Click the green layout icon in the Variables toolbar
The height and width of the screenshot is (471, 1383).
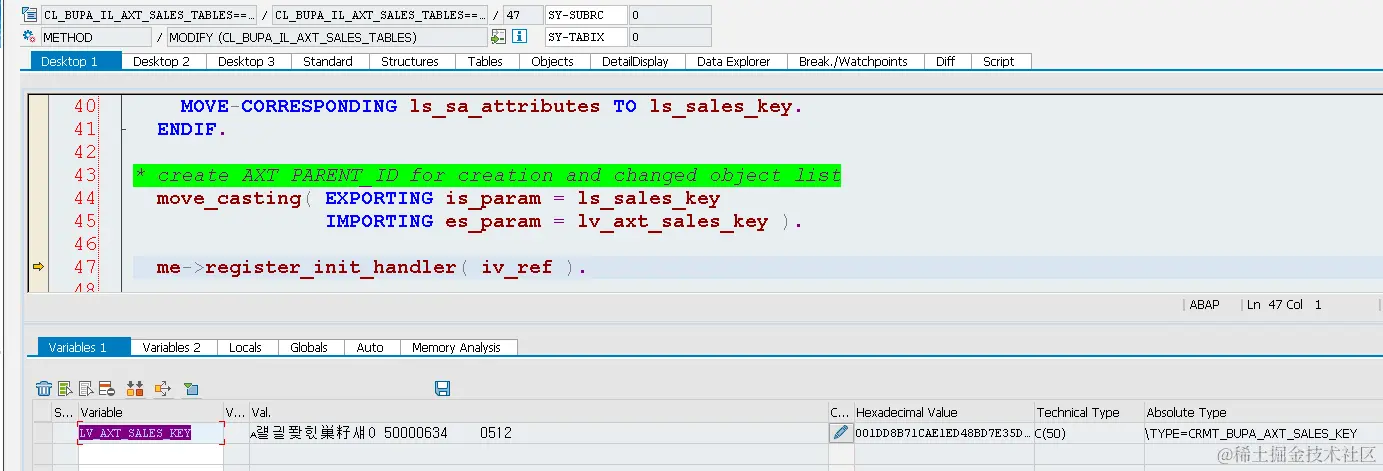pos(191,388)
